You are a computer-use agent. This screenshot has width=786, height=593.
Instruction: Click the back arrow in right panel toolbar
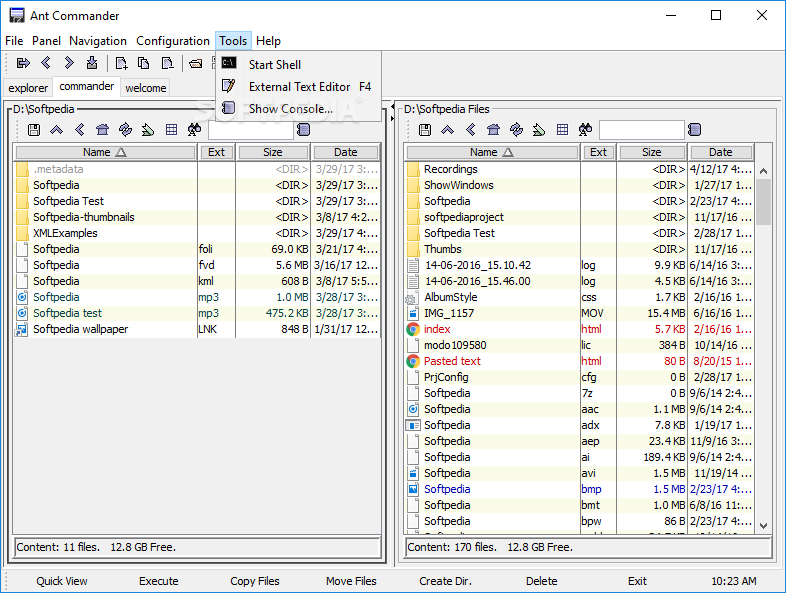click(x=470, y=130)
